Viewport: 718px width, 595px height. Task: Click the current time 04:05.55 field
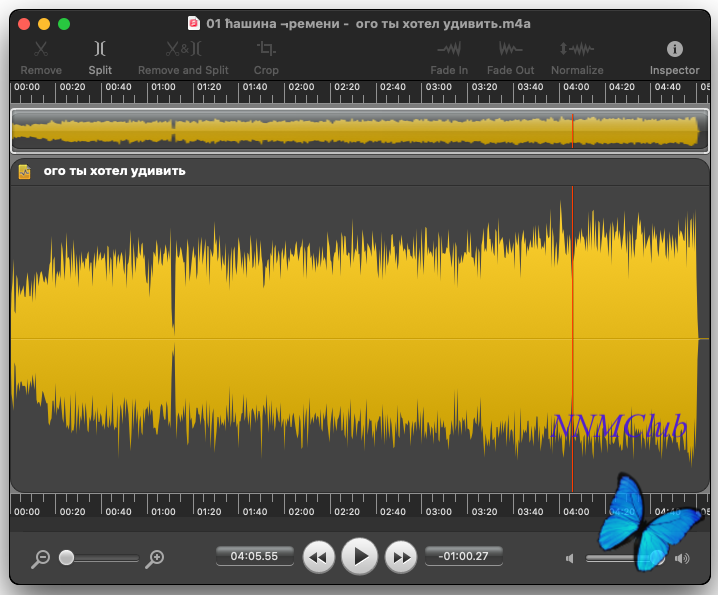(x=254, y=555)
